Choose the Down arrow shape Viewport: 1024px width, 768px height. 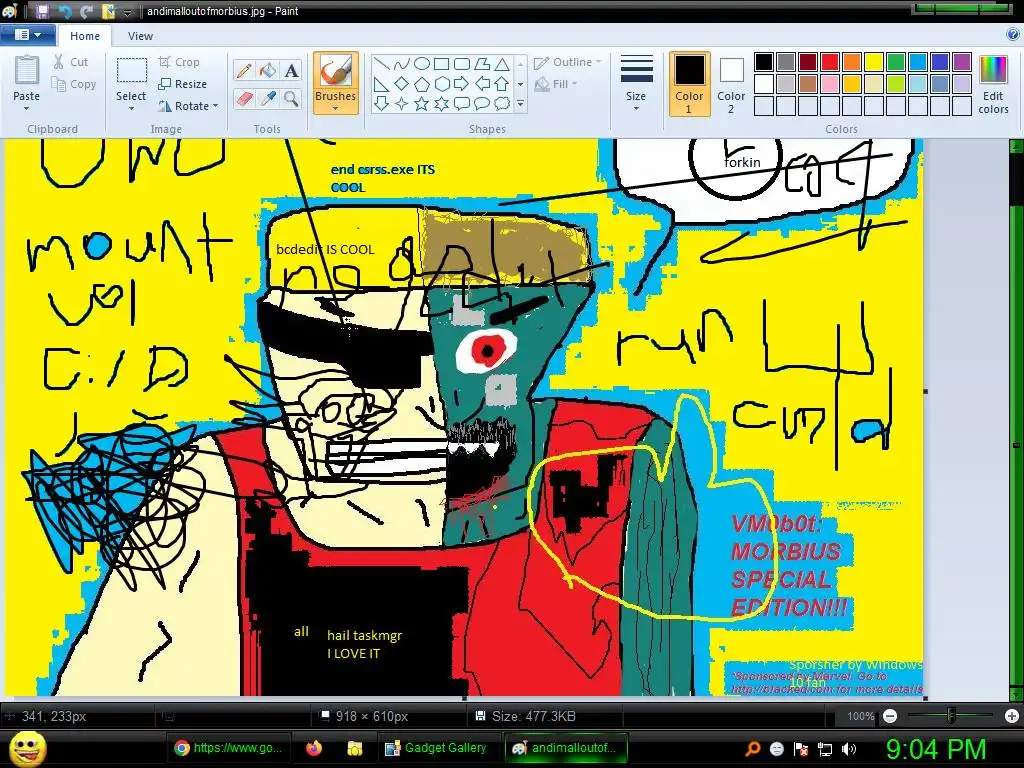[x=382, y=103]
